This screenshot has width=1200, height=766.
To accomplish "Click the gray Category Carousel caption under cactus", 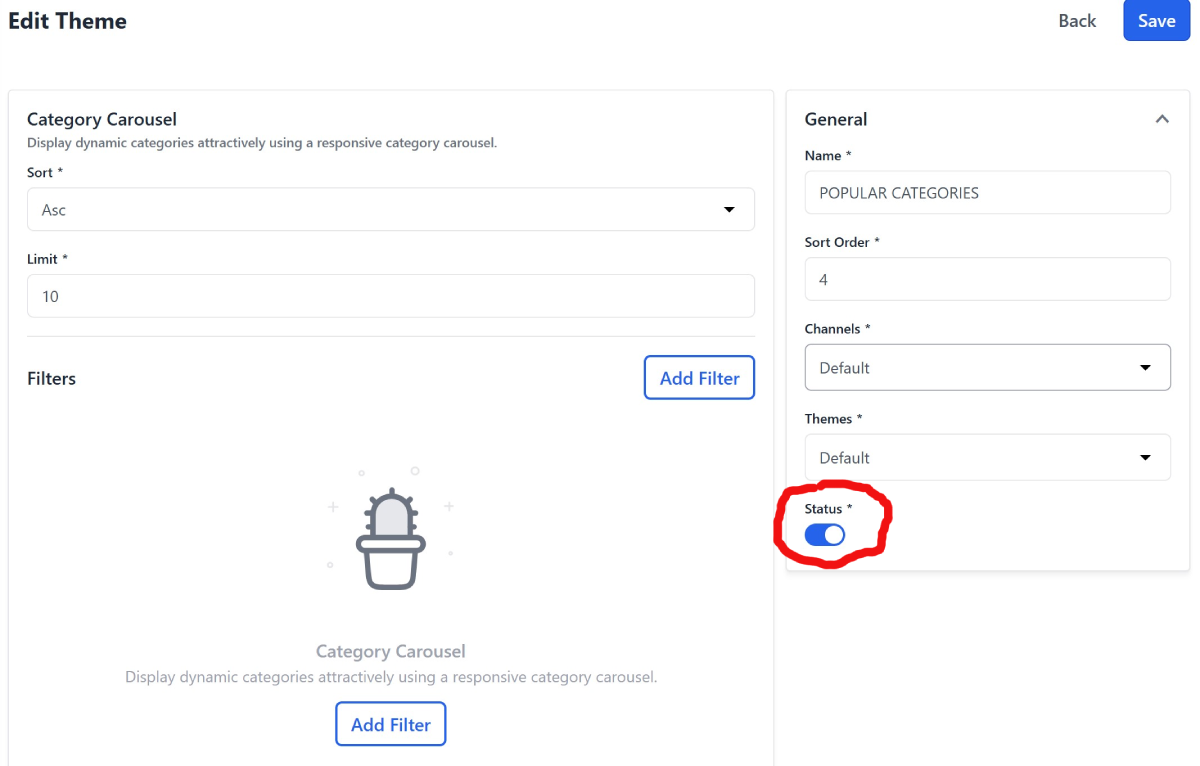I will click(390, 652).
